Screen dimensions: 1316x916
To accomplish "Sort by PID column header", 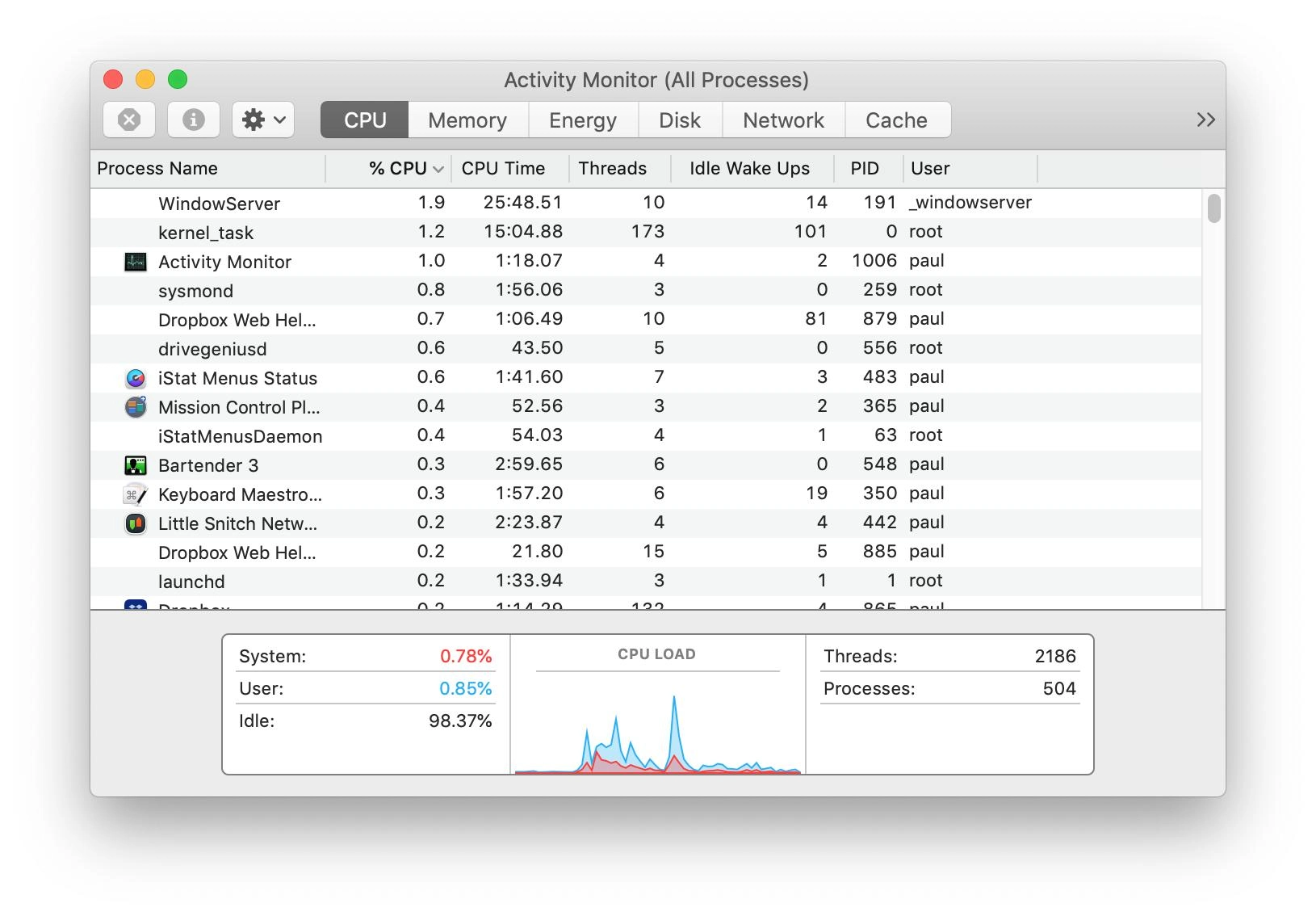I will (868, 168).
